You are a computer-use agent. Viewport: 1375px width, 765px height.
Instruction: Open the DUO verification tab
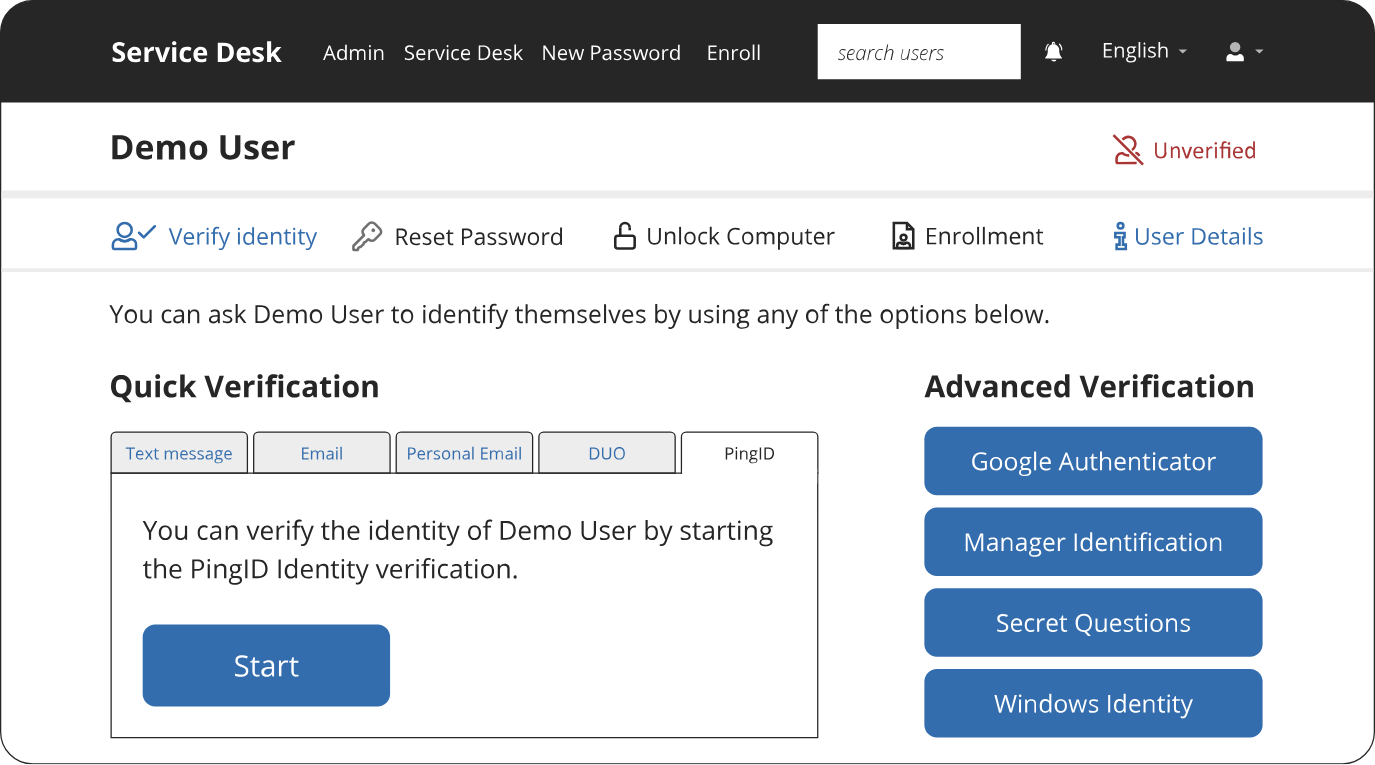(607, 453)
